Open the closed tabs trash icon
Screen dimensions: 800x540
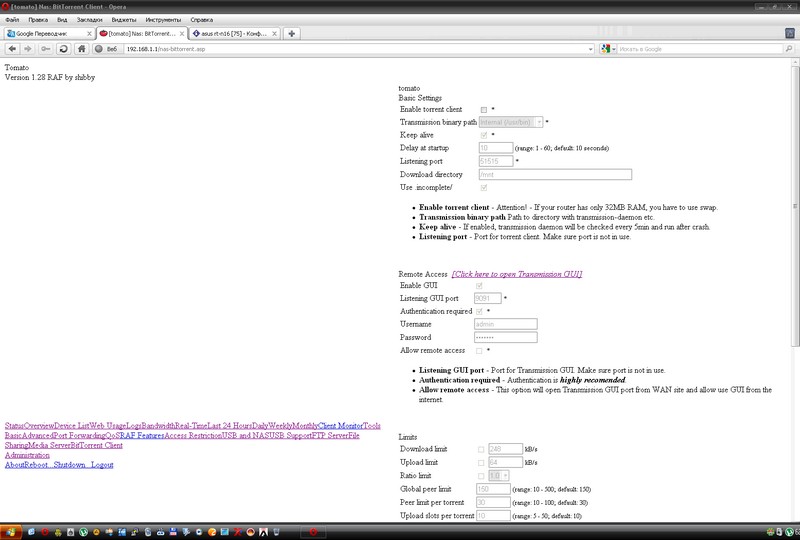(x=790, y=33)
